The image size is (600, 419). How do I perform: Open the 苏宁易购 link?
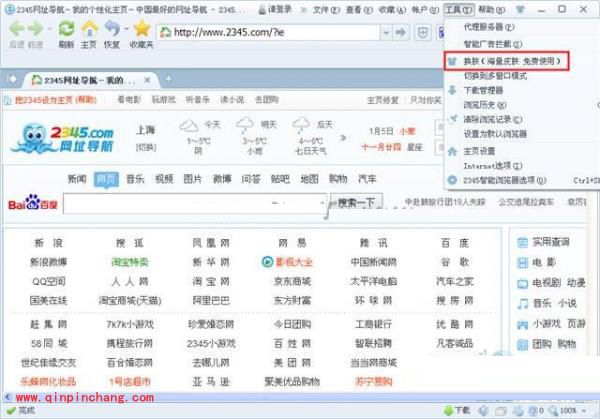pyautogui.click(x=373, y=382)
